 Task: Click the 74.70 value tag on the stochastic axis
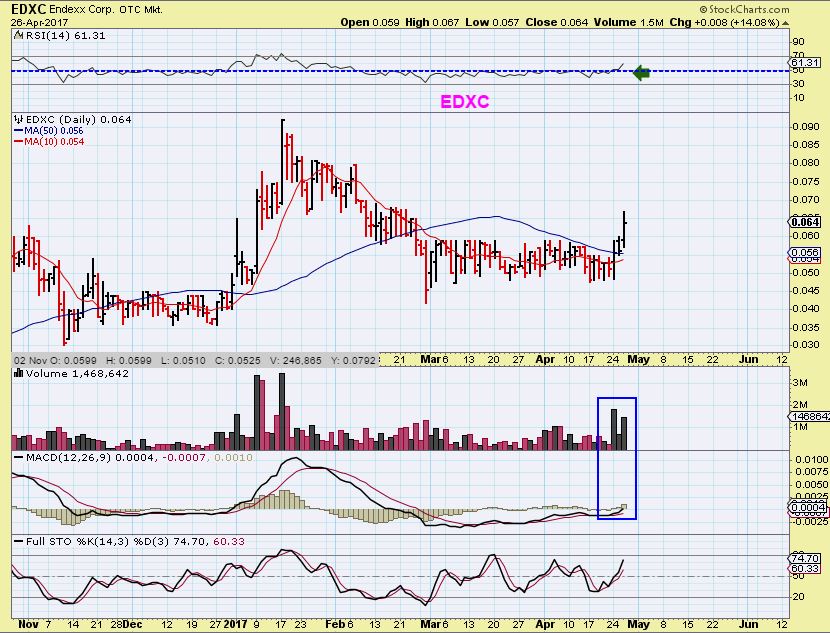[x=805, y=558]
